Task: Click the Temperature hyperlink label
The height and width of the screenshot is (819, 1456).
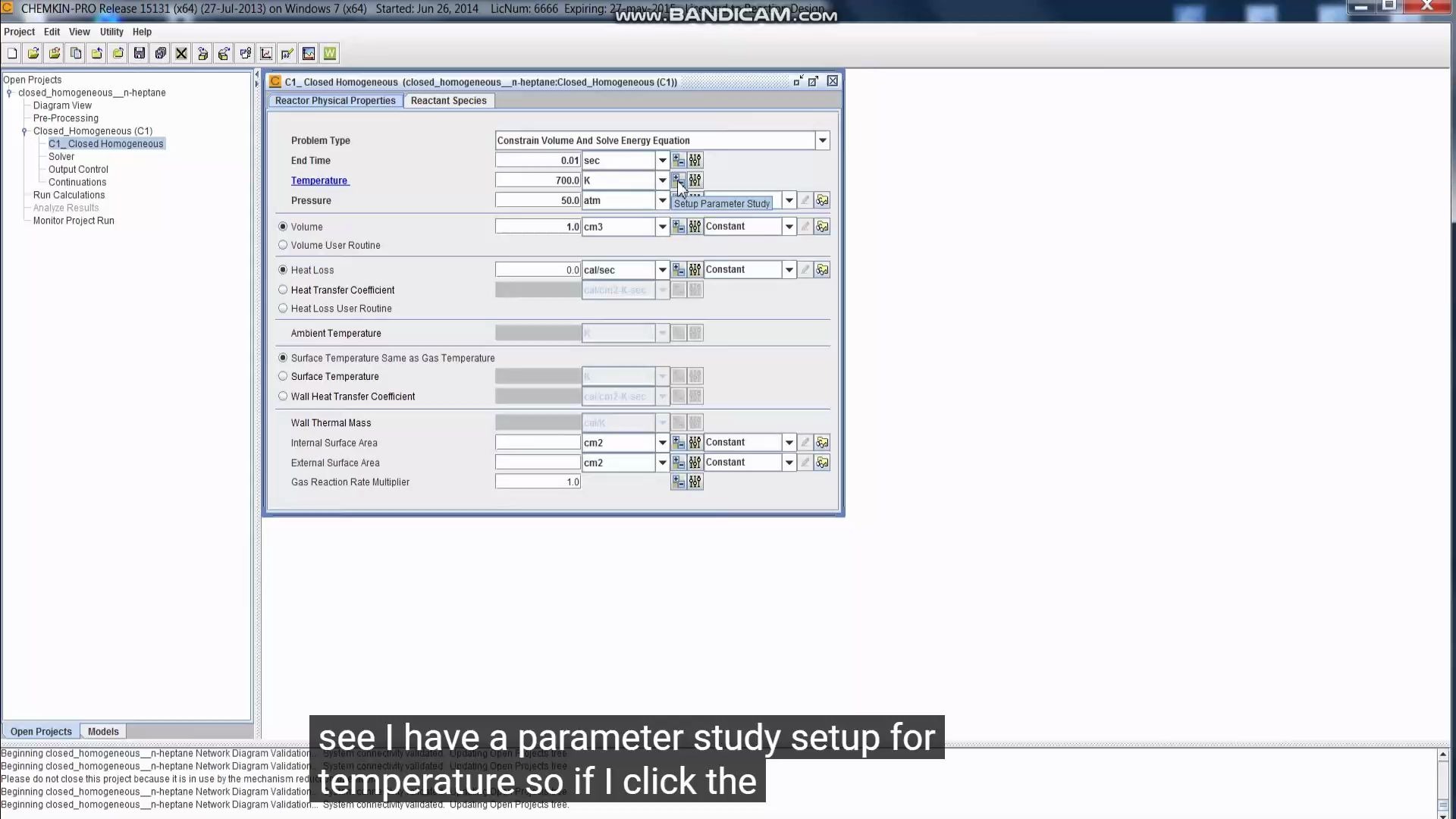Action: pos(319,180)
